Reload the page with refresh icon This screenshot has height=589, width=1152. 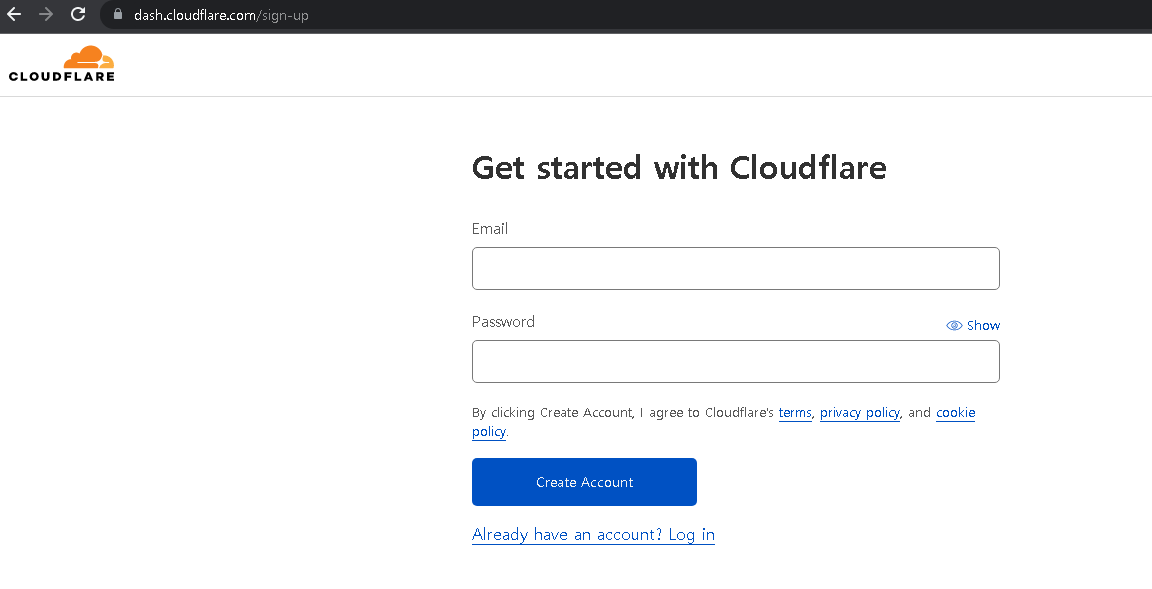pyautogui.click(x=78, y=14)
